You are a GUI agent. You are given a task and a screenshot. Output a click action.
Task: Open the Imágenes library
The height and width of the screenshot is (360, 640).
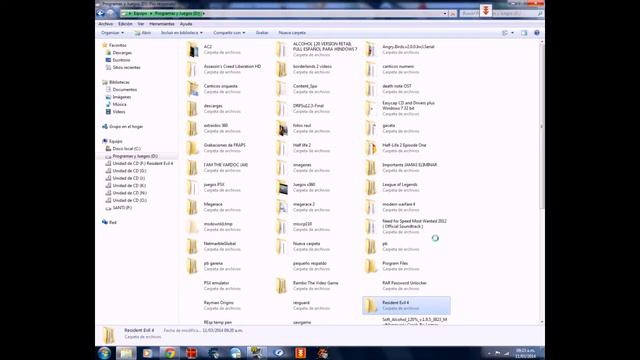[x=122, y=97]
